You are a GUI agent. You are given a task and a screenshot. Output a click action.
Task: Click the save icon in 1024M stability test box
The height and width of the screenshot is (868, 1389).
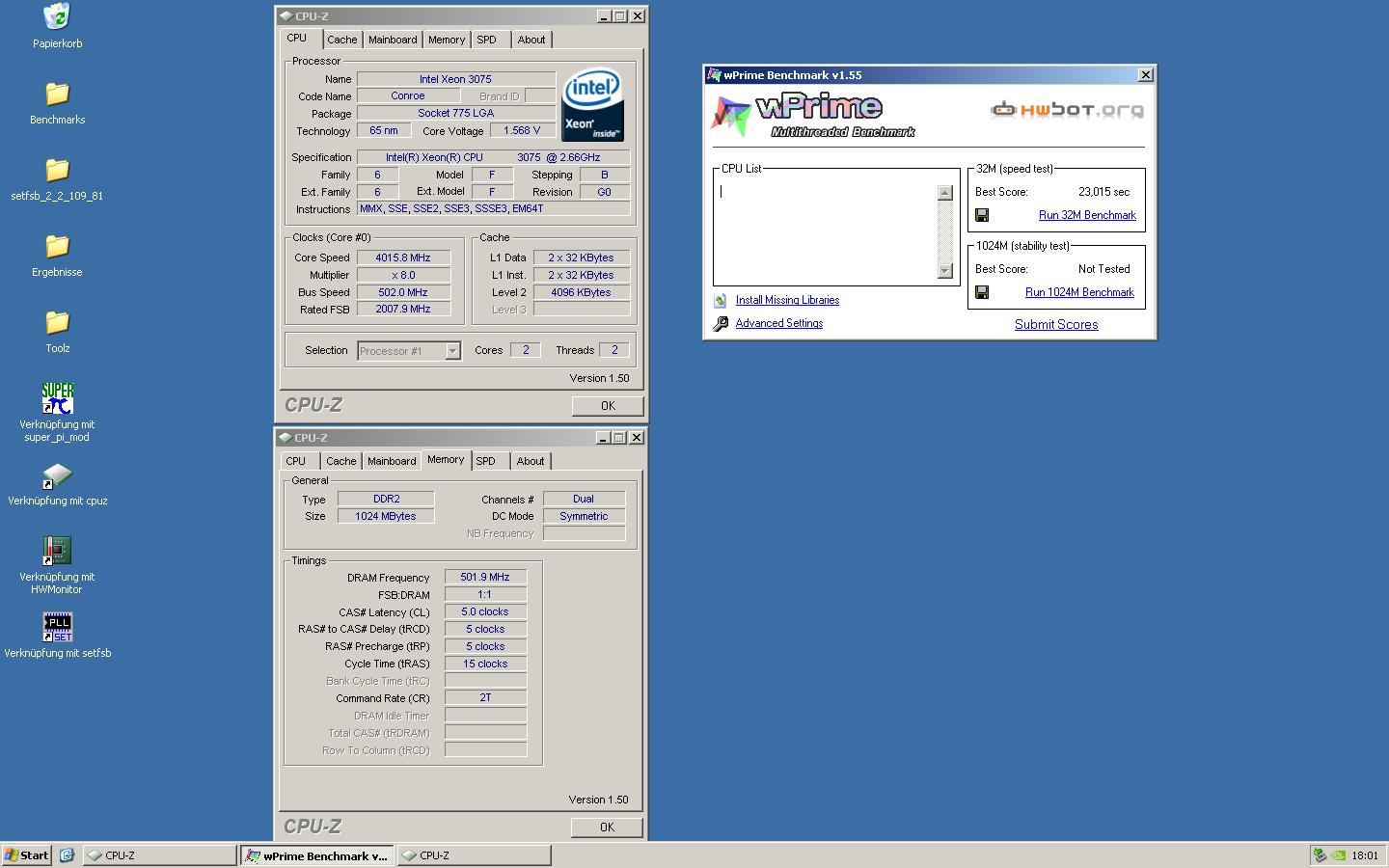tap(982, 292)
